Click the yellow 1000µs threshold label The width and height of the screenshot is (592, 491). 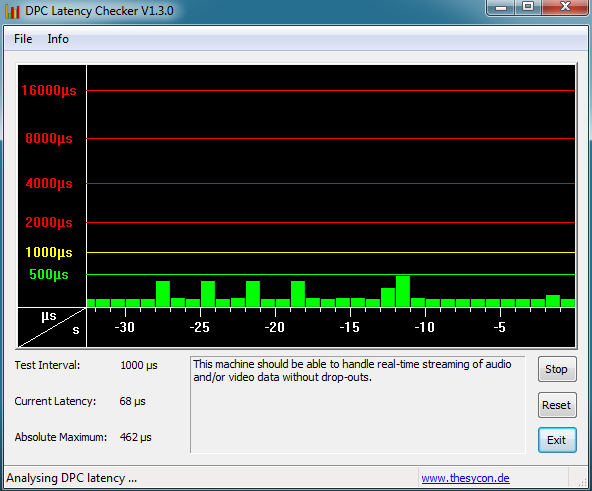(x=49, y=252)
